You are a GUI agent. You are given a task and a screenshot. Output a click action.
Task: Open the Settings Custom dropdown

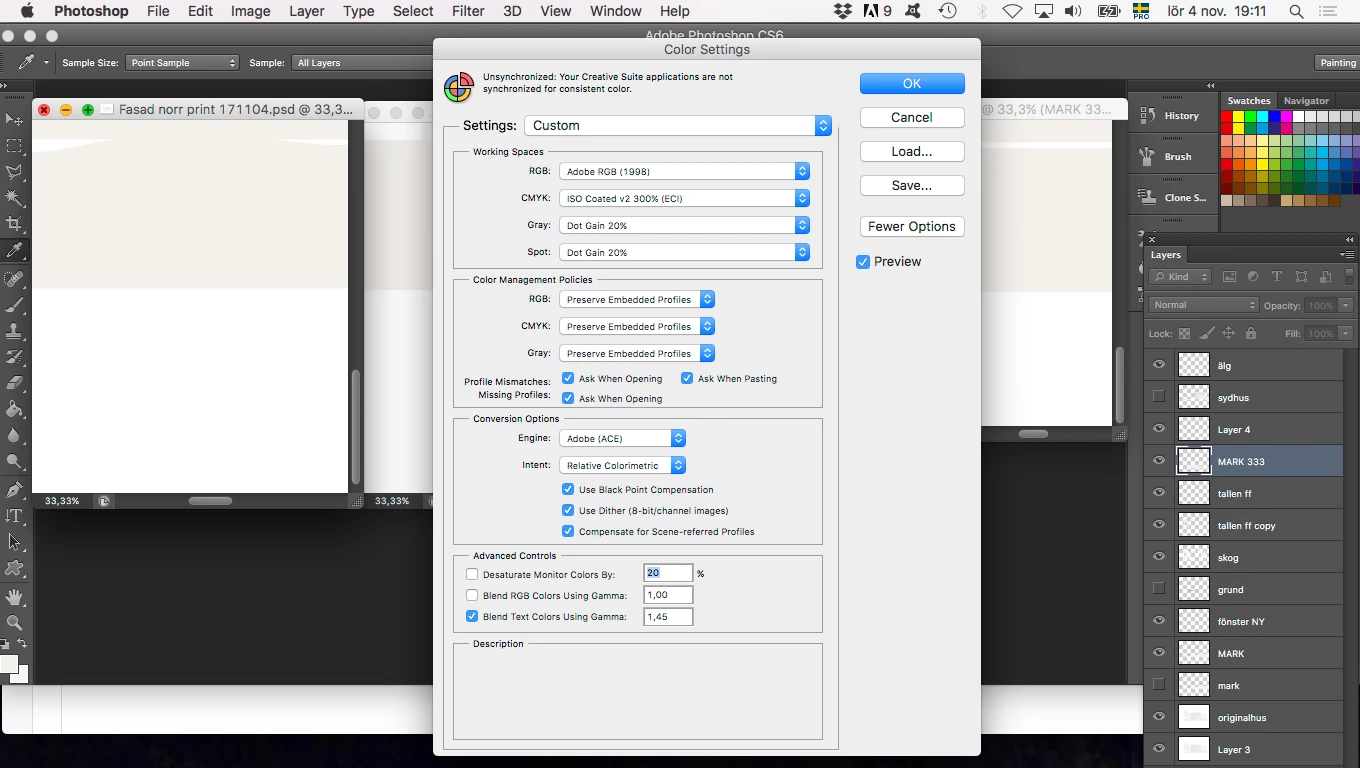(x=678, y=125)
